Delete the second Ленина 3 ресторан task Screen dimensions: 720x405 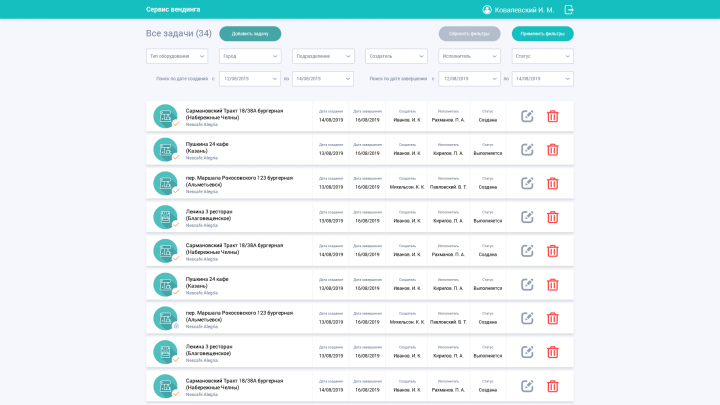552,352
